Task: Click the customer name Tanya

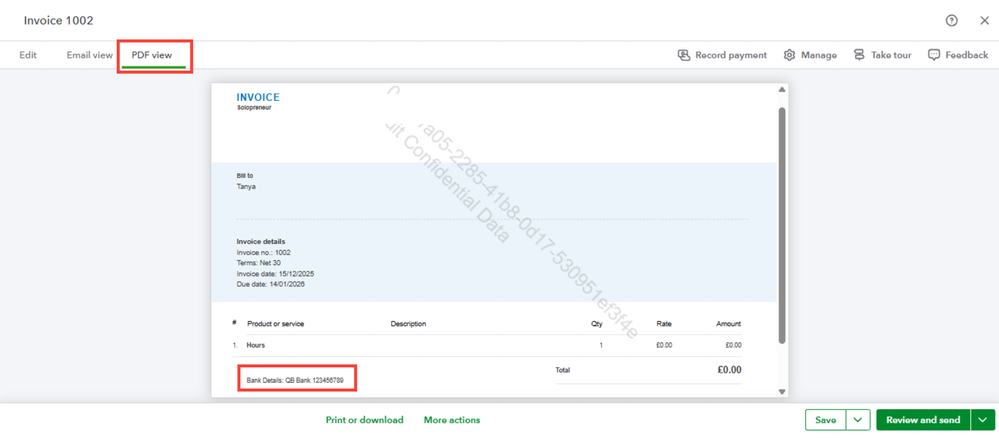Action: pos(246,187)
